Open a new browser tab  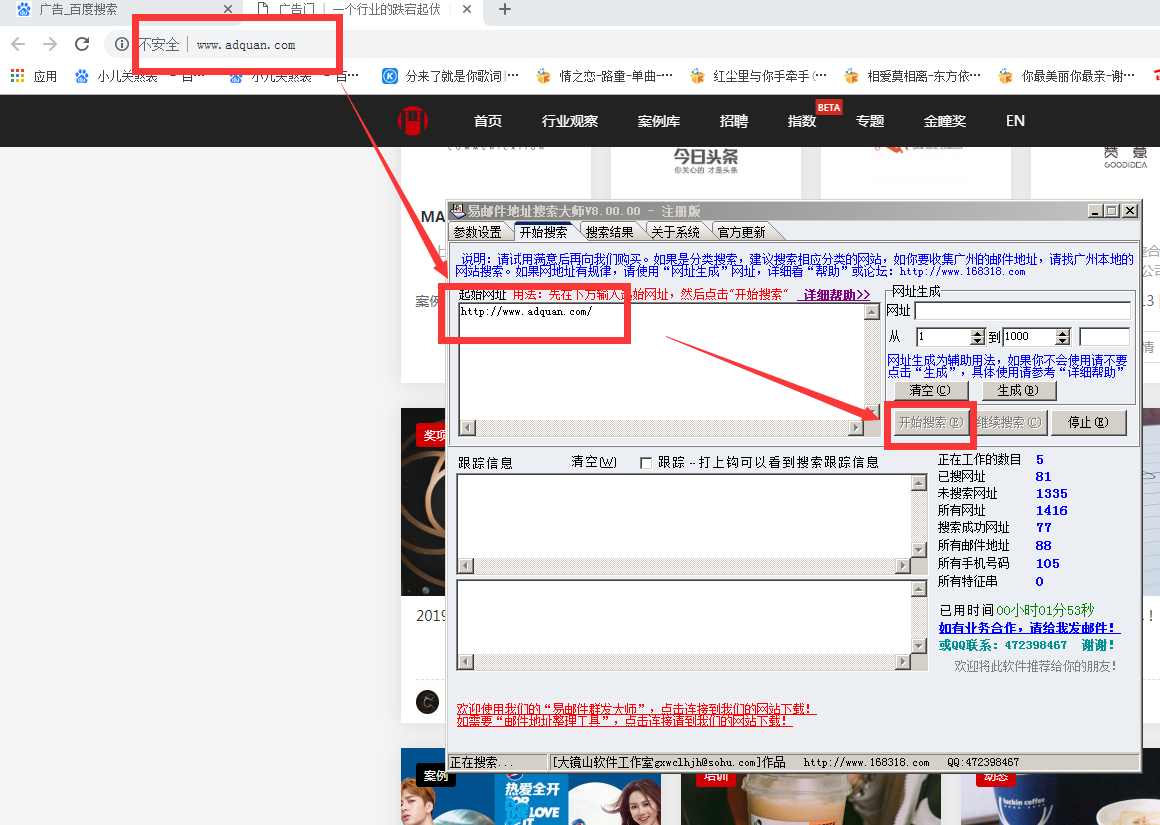[x=505, y=10]
